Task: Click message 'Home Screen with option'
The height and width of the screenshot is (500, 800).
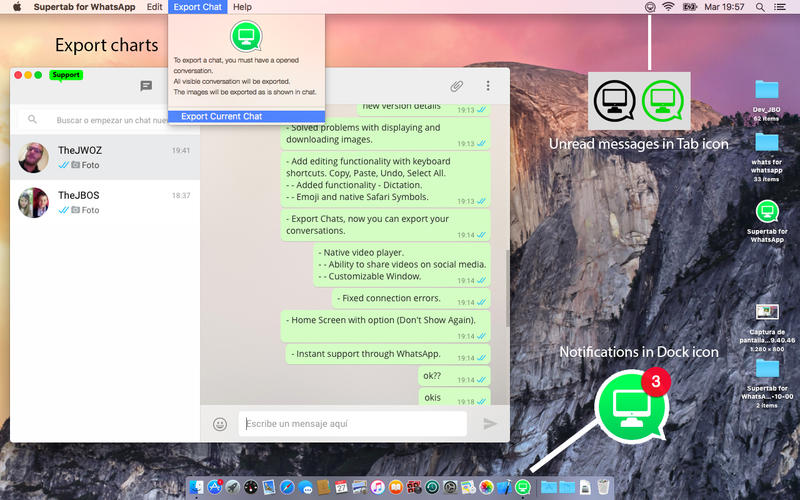Action: tap(385, 326)
